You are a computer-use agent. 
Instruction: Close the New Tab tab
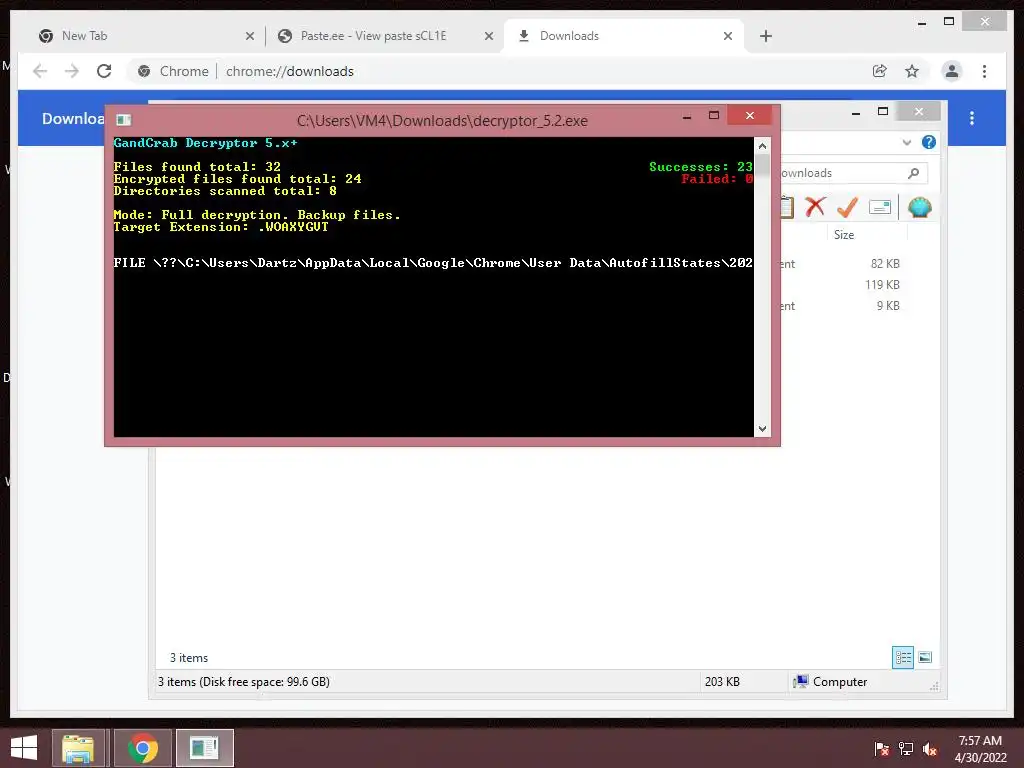click(249, 37)
